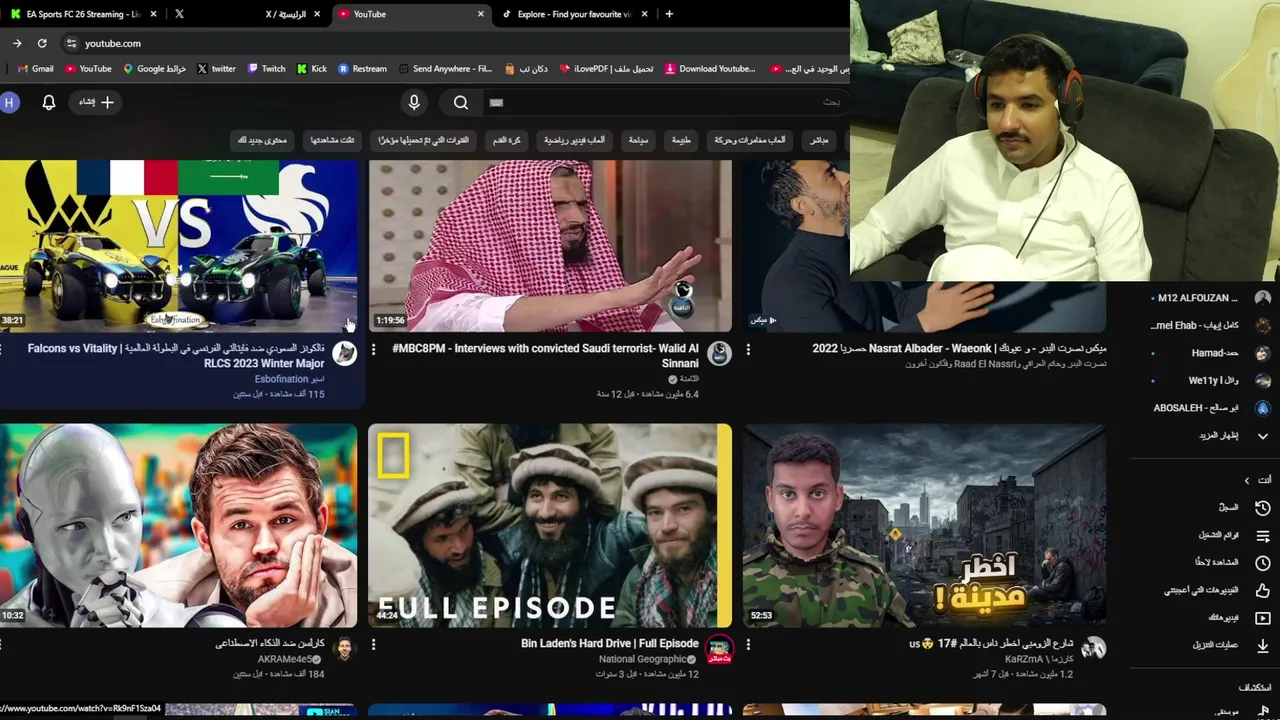Screen dimensions: 1280x720
Task: Open the Carlsen versus AI chess thumbnail
Action: (x=178, y=526)
